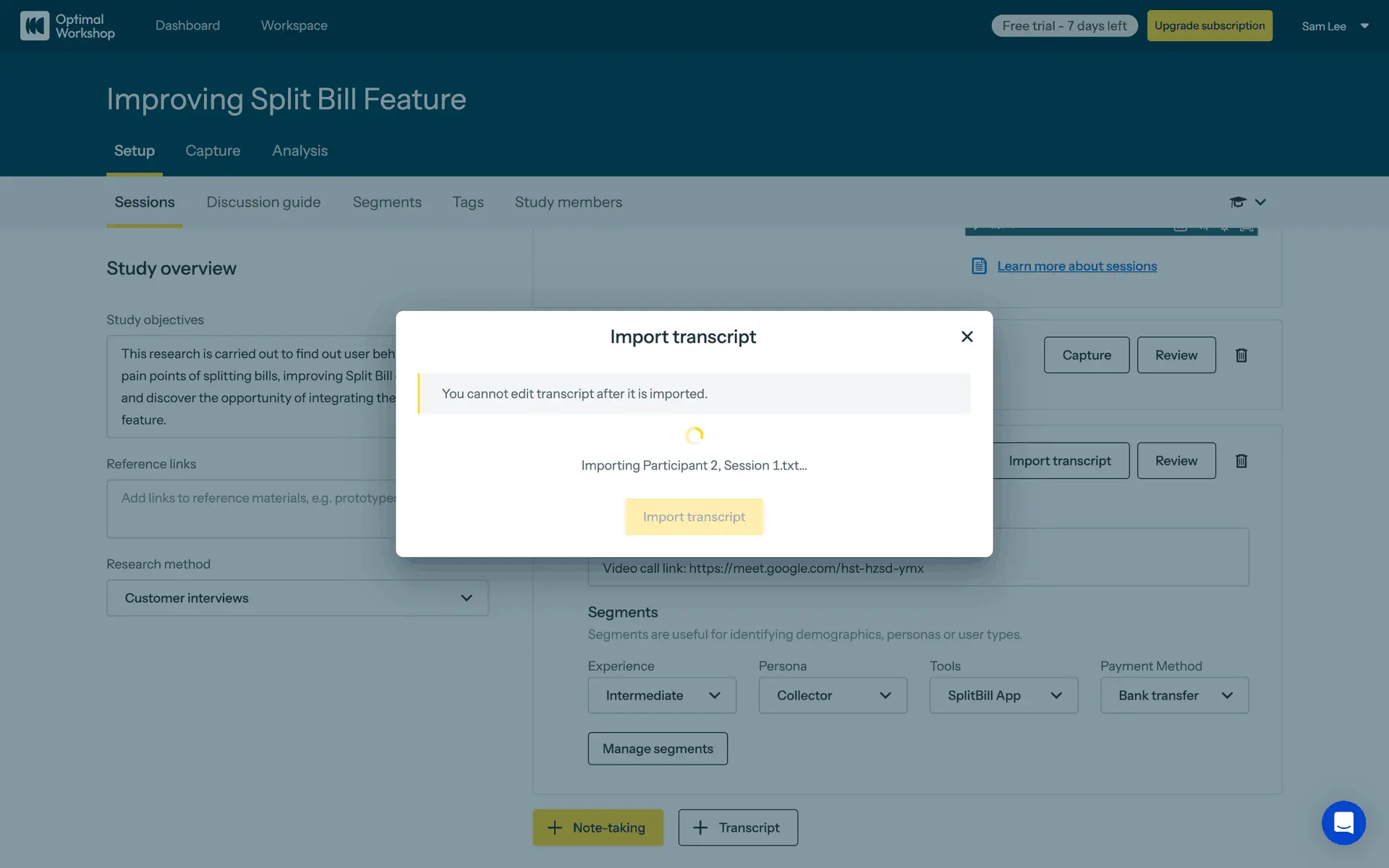This screenshot has height=868, width=1389.
Task: Click the Optimal Workshop logo icon
Action: (35, 25)
